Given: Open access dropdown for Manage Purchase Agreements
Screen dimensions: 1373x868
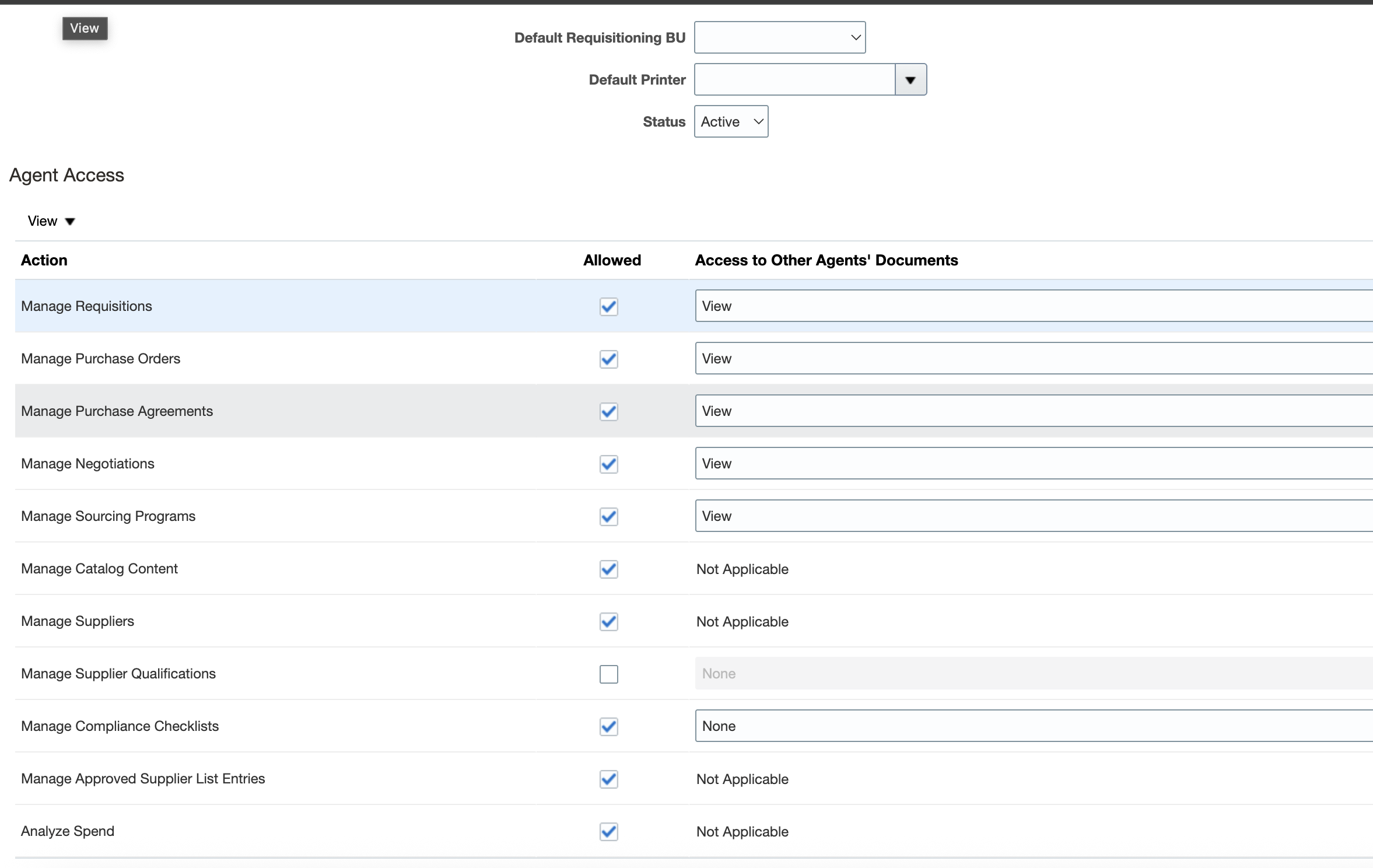Looking at the screenshot, I should [1032, 411].
